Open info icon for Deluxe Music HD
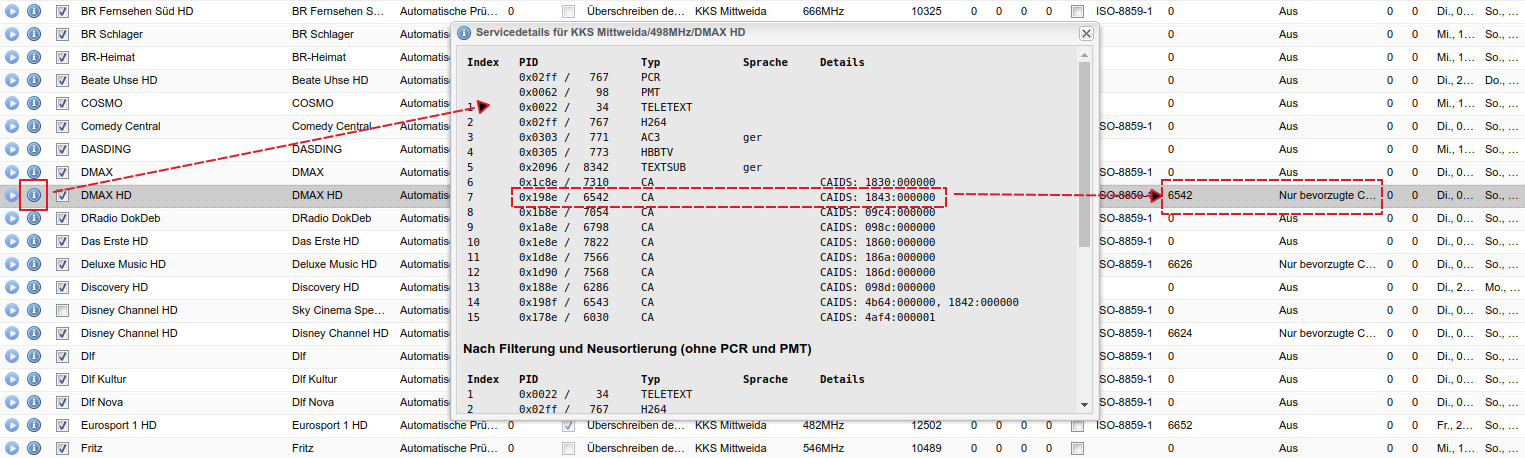This screenshot has height=458, width=1525. coord(34,264)
